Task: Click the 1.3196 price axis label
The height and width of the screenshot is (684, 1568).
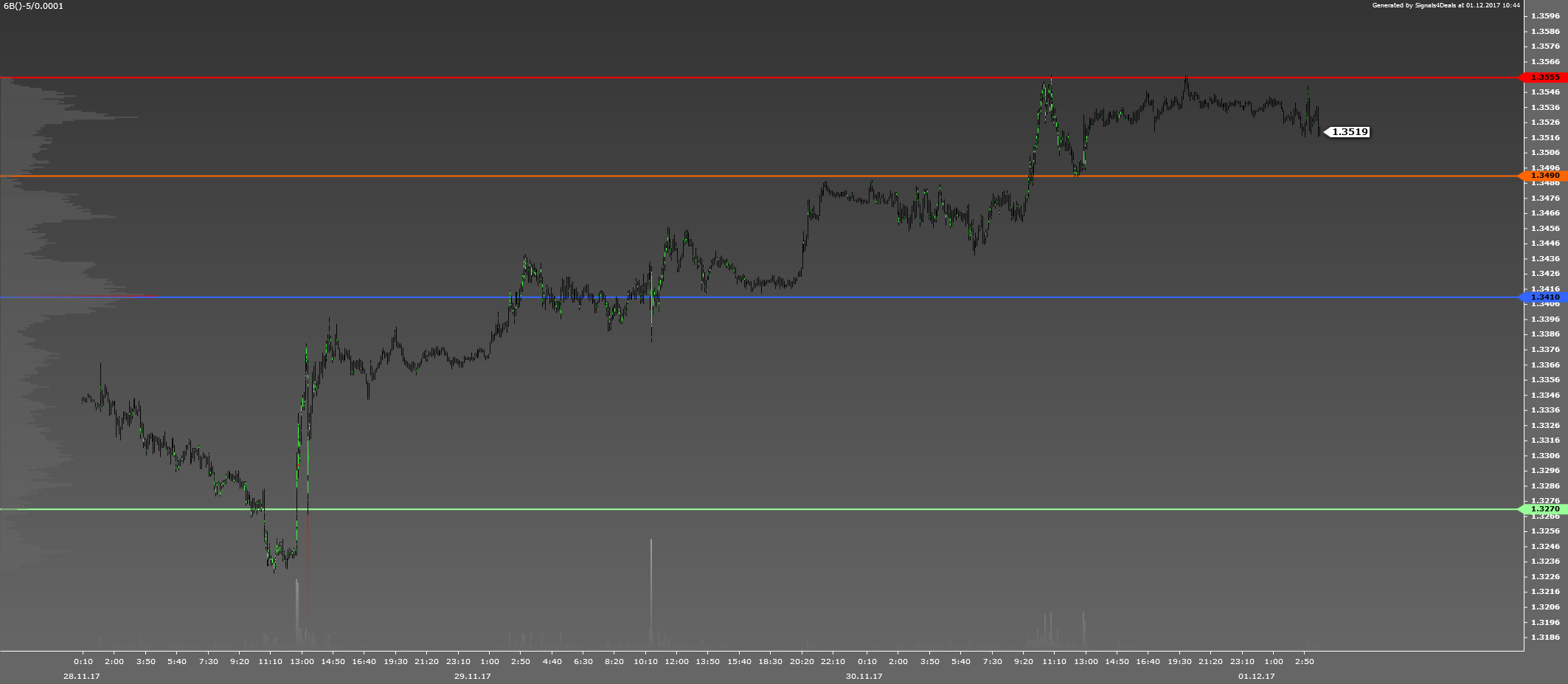Action: coord(1545,622)
